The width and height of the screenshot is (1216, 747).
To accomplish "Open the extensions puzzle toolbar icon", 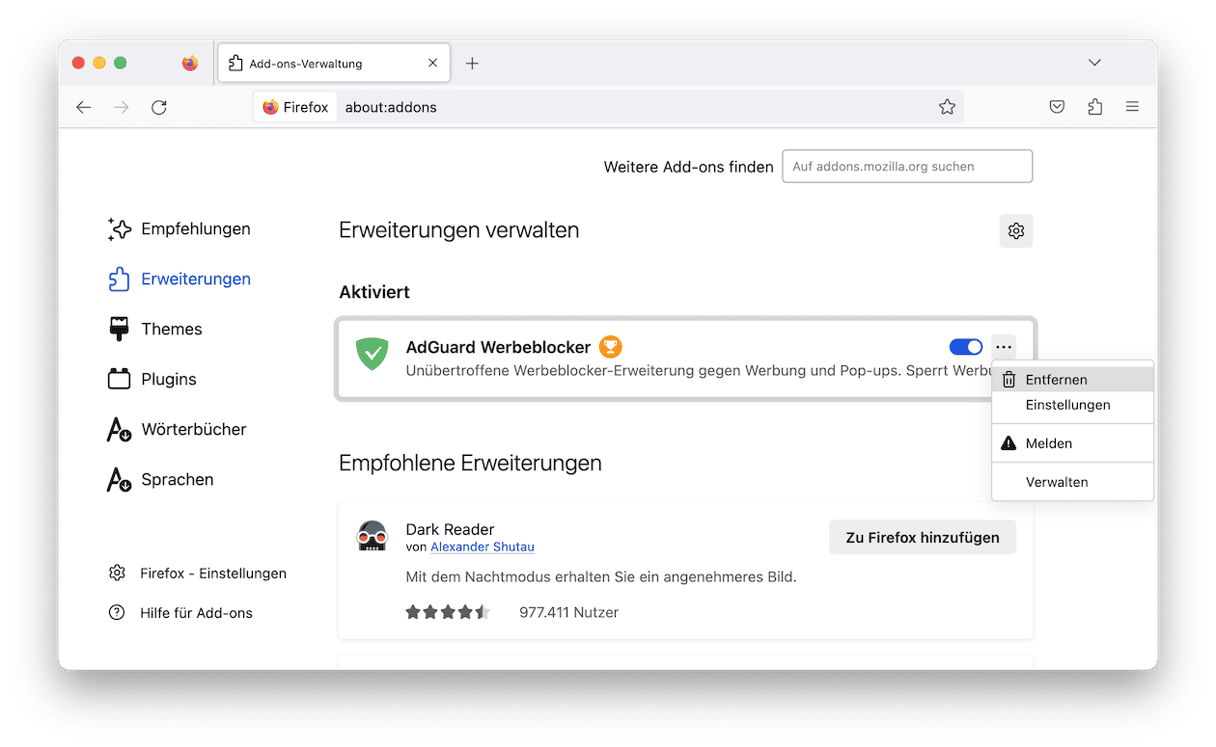I will (x=1095, y=107).
